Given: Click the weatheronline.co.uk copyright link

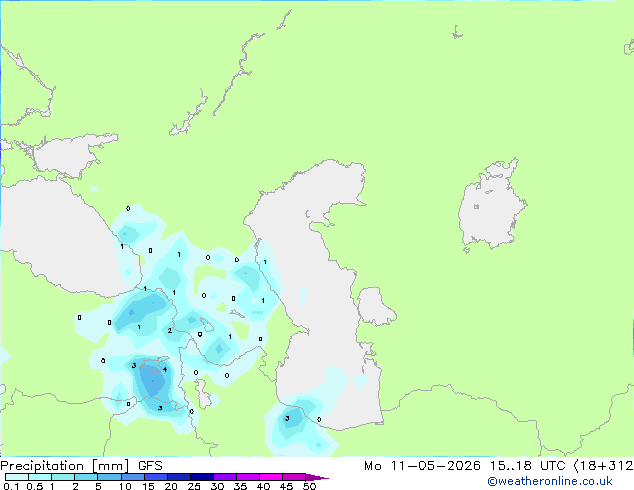Looking at the screenshot, I should click(x=550, y=481).
